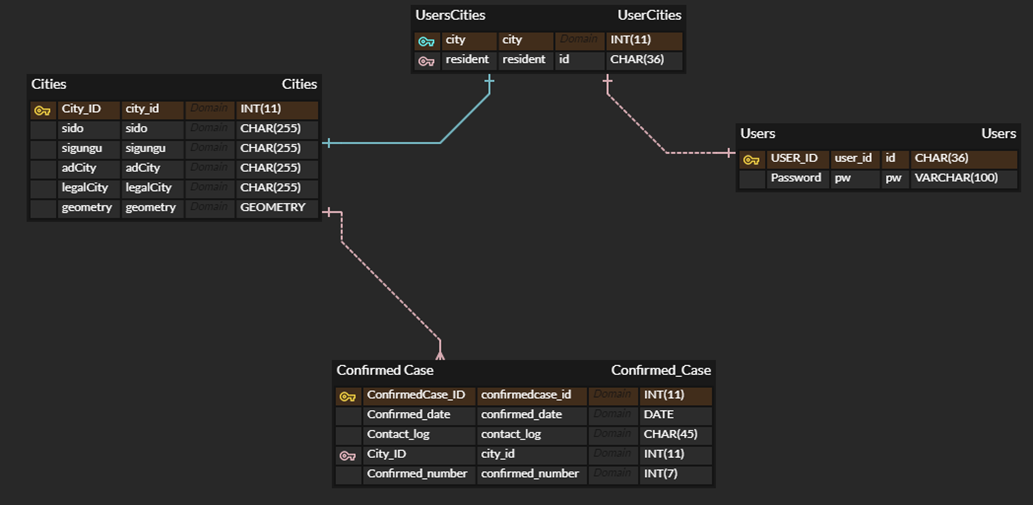The image size is (1033, 505).
Task: Select the Confirmed_Case physical table name
Action: tap(661, 371)
